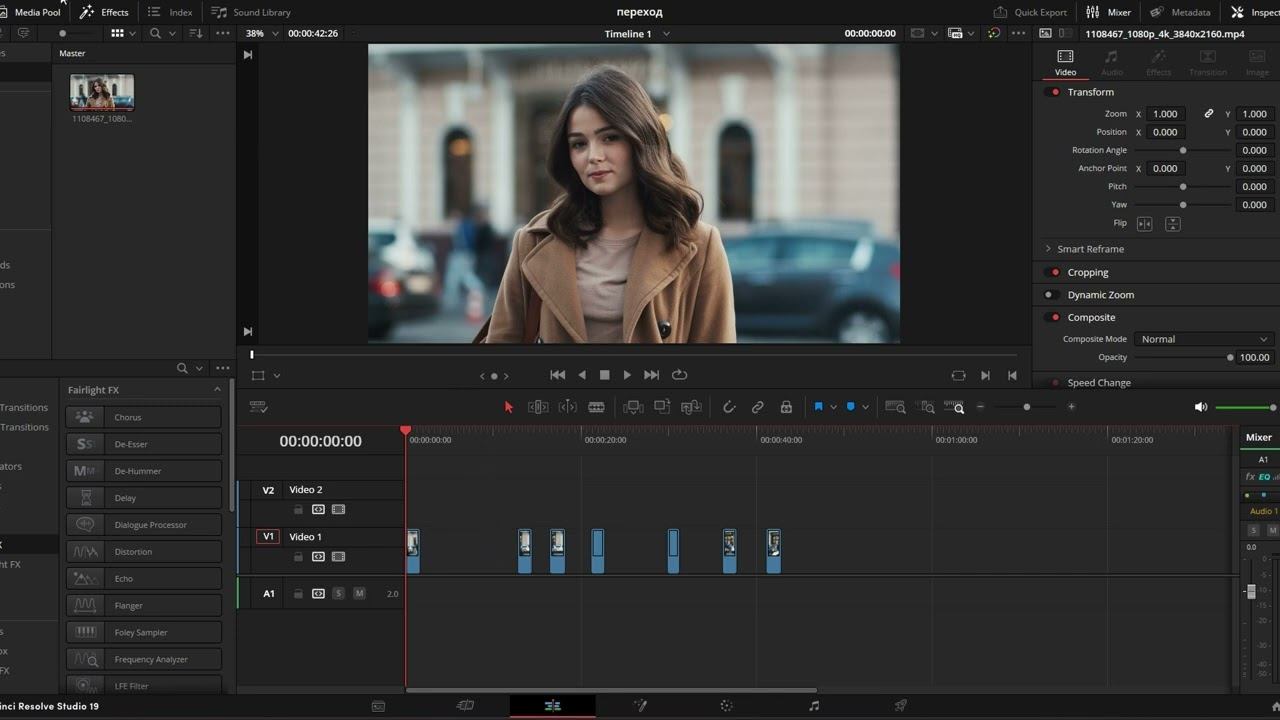Open the Mixer panel button
Screen dimensions: 1280x720
[1109, 12]
